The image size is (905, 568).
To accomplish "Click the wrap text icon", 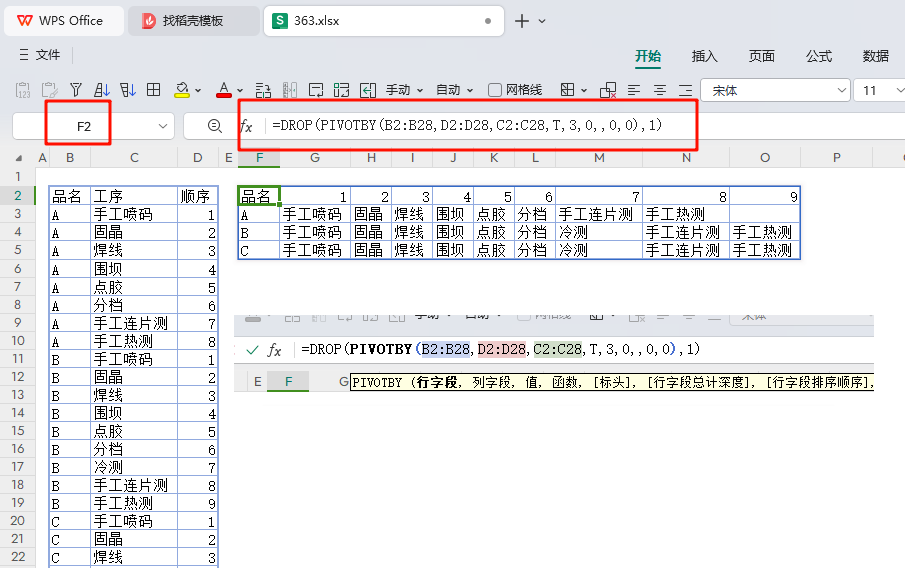I will tap(316, 90).
